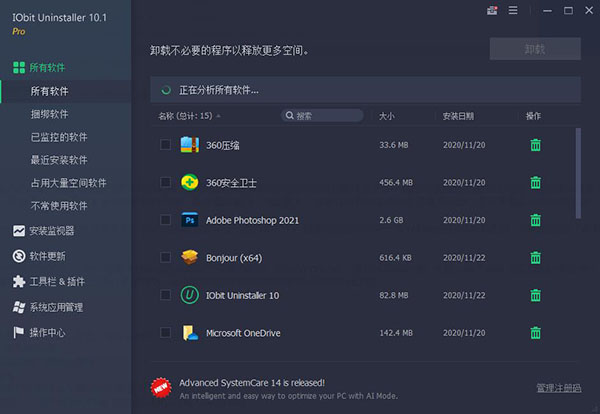Viewport: 600px width, 414px height.
Task: Click the 操作 column header
Action: (x=533, y=116)
